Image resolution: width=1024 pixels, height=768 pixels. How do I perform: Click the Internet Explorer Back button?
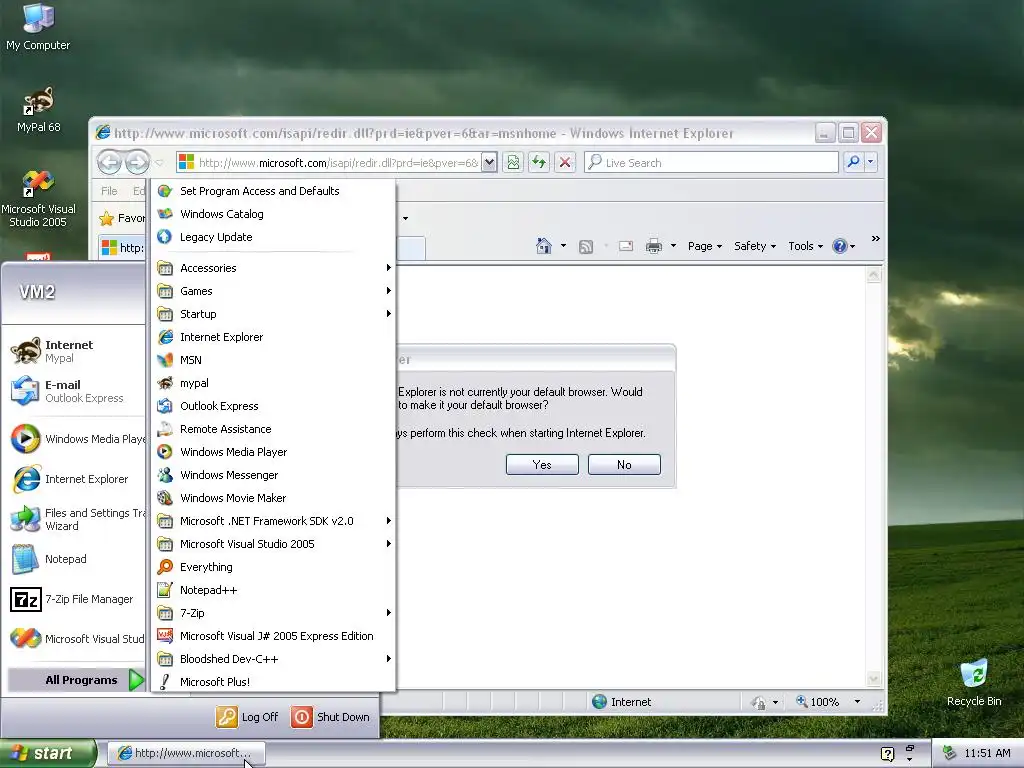(x=109, y=163)
